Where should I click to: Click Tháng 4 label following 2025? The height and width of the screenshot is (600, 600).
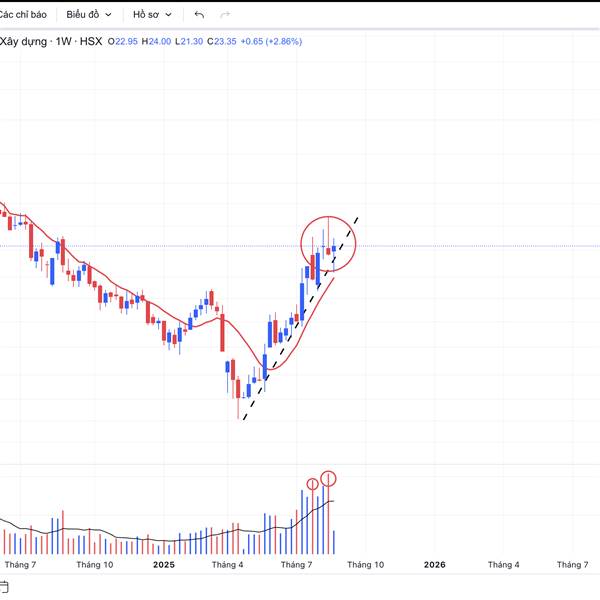tap(227, 565)
